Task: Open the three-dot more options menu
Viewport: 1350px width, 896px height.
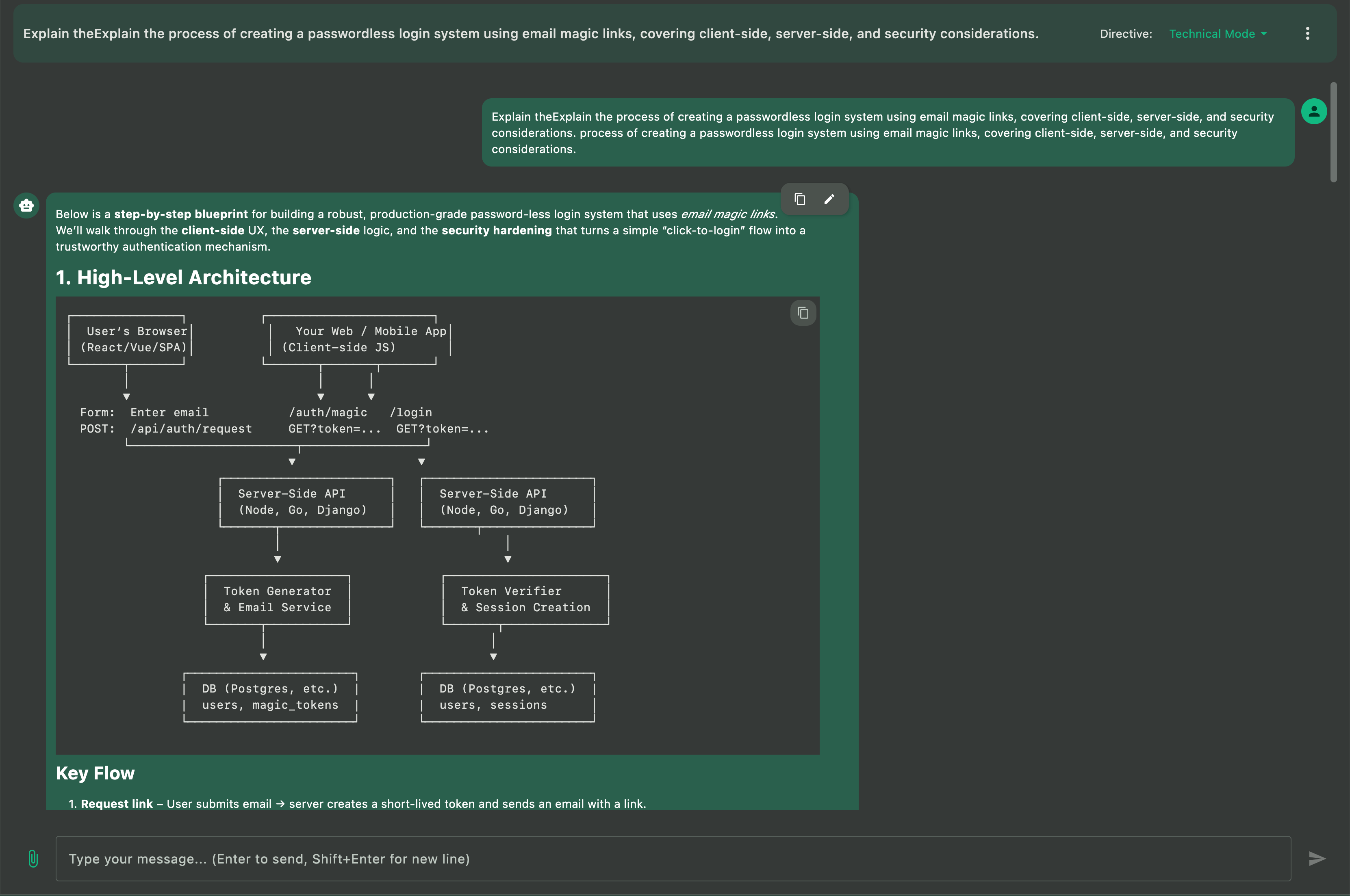Action: tap(1307, 34)
